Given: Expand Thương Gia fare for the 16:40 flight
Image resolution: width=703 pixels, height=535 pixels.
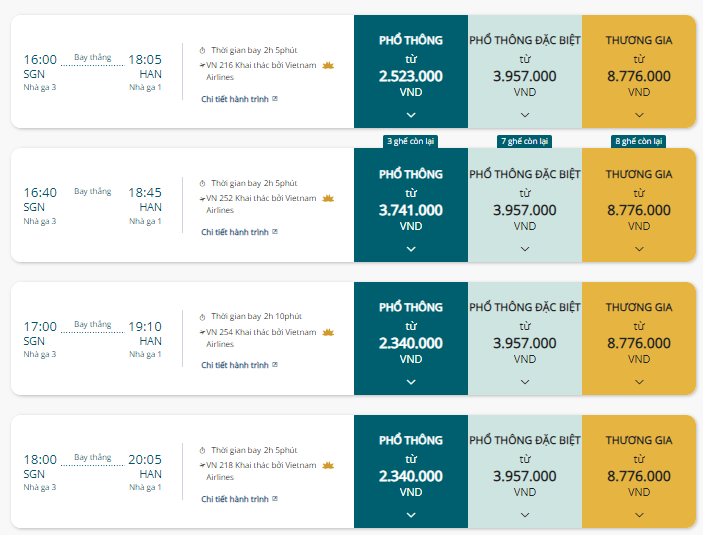Looking at the screenshot, I should tap(639, 249).
